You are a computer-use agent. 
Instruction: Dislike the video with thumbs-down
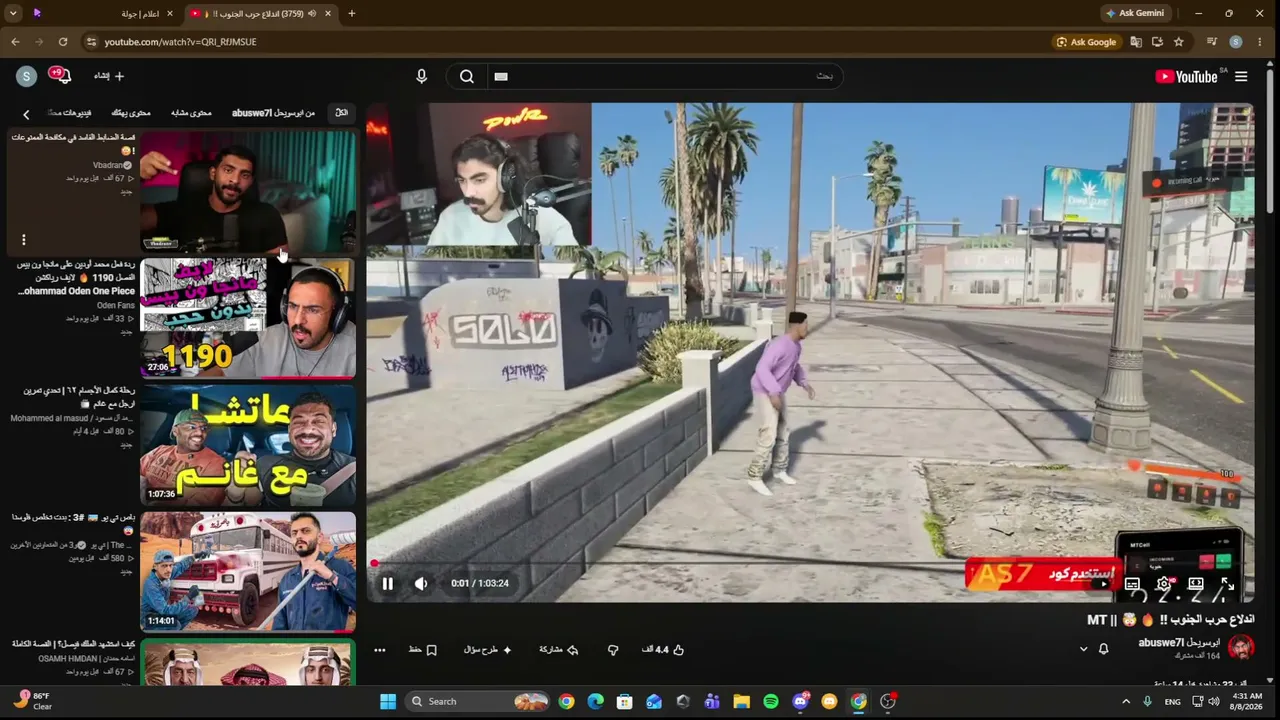click(613, 650)
